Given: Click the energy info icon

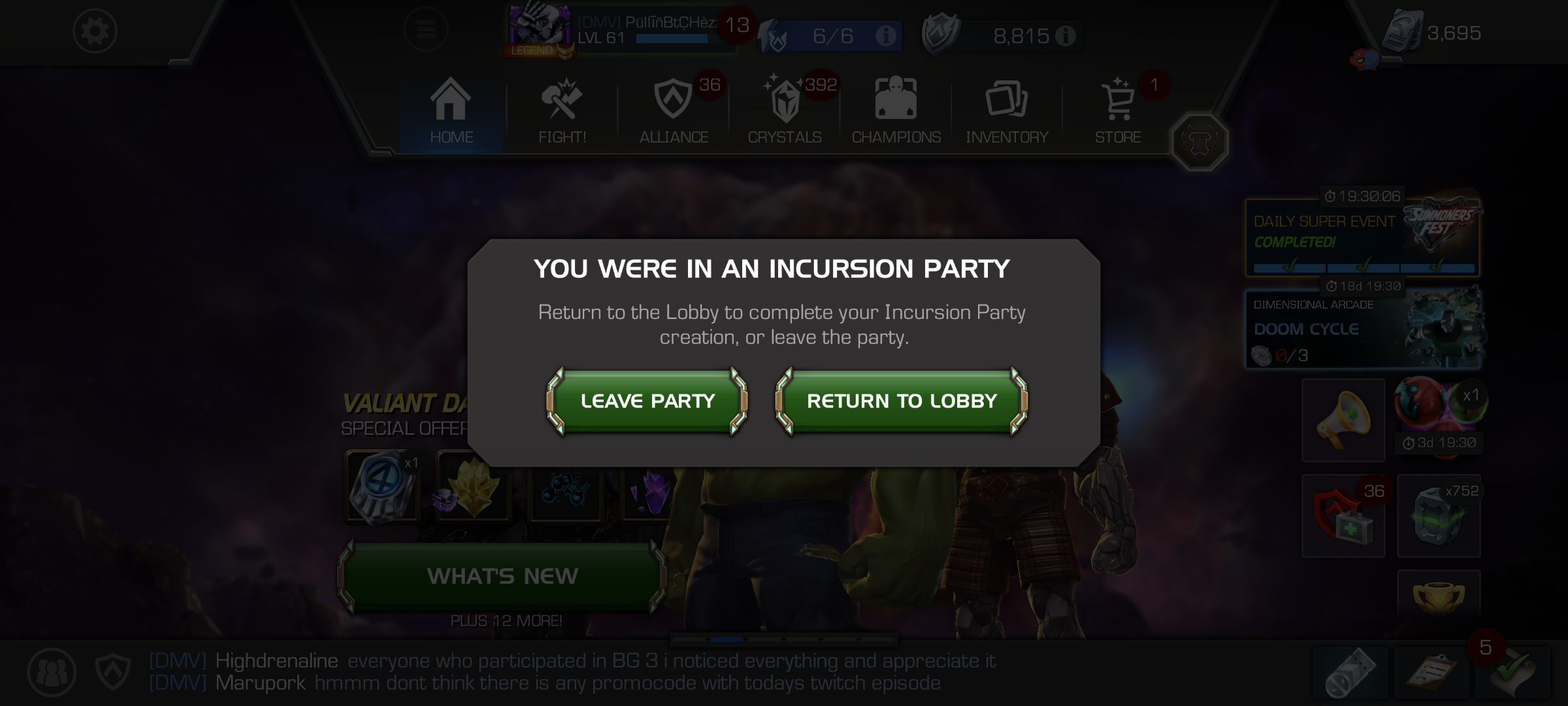Looking at the screenshot, I should click(885, 35).
